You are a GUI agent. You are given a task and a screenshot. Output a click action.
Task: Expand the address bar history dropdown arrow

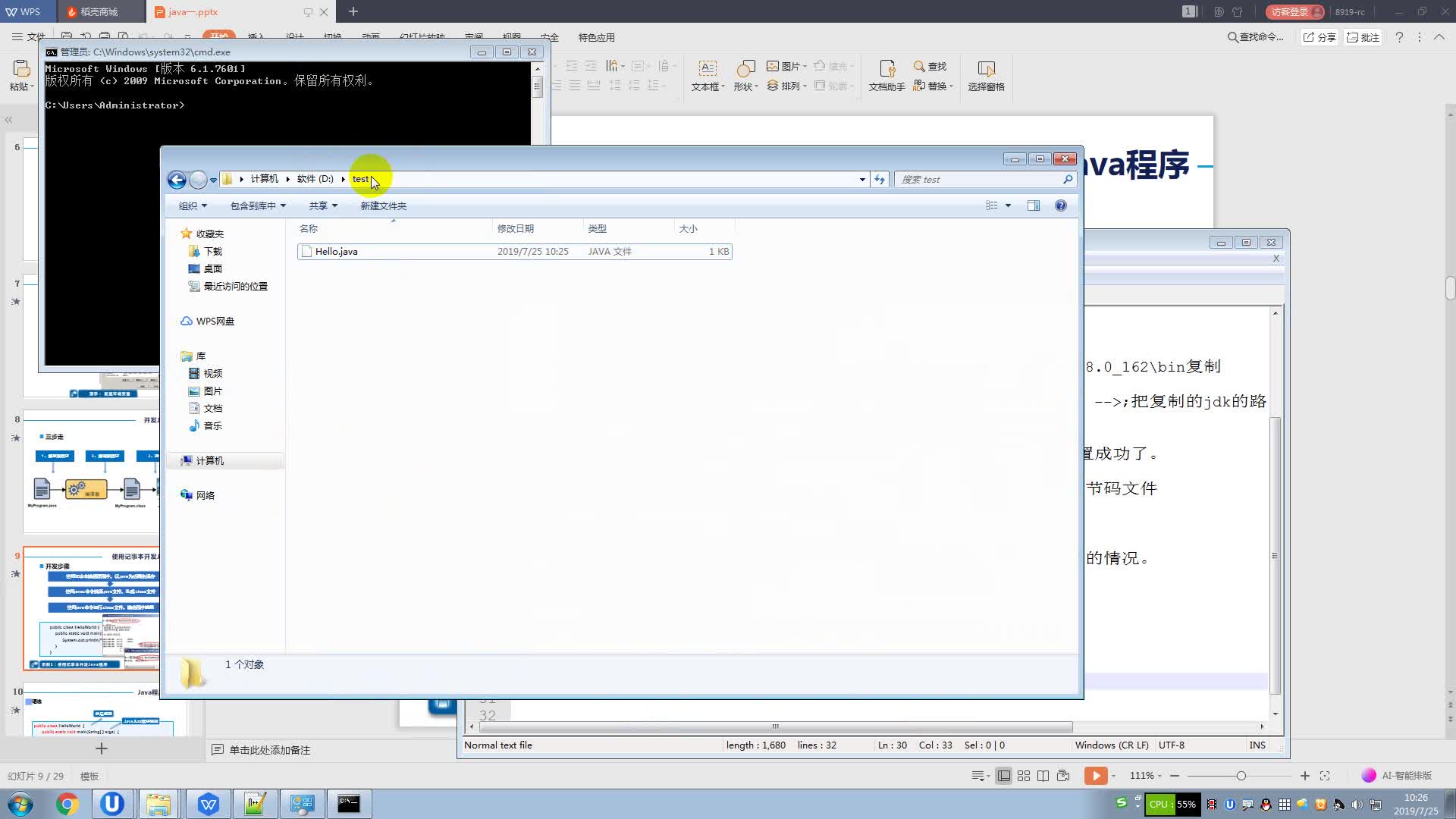point(862,180)
